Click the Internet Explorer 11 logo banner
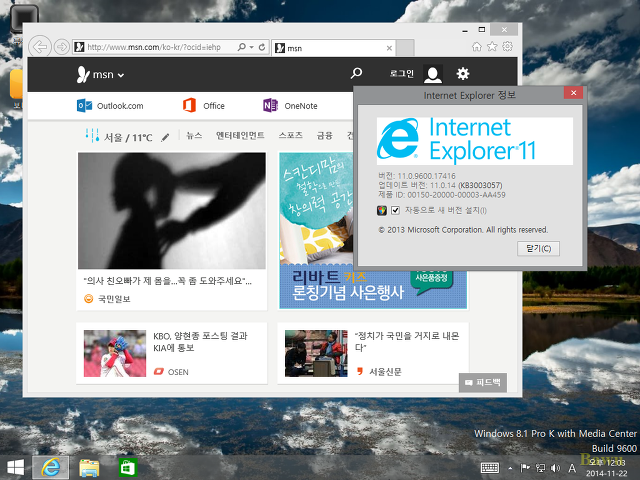Image resolution: width=640 pixels, height=480 pixels. click(475, 141)
